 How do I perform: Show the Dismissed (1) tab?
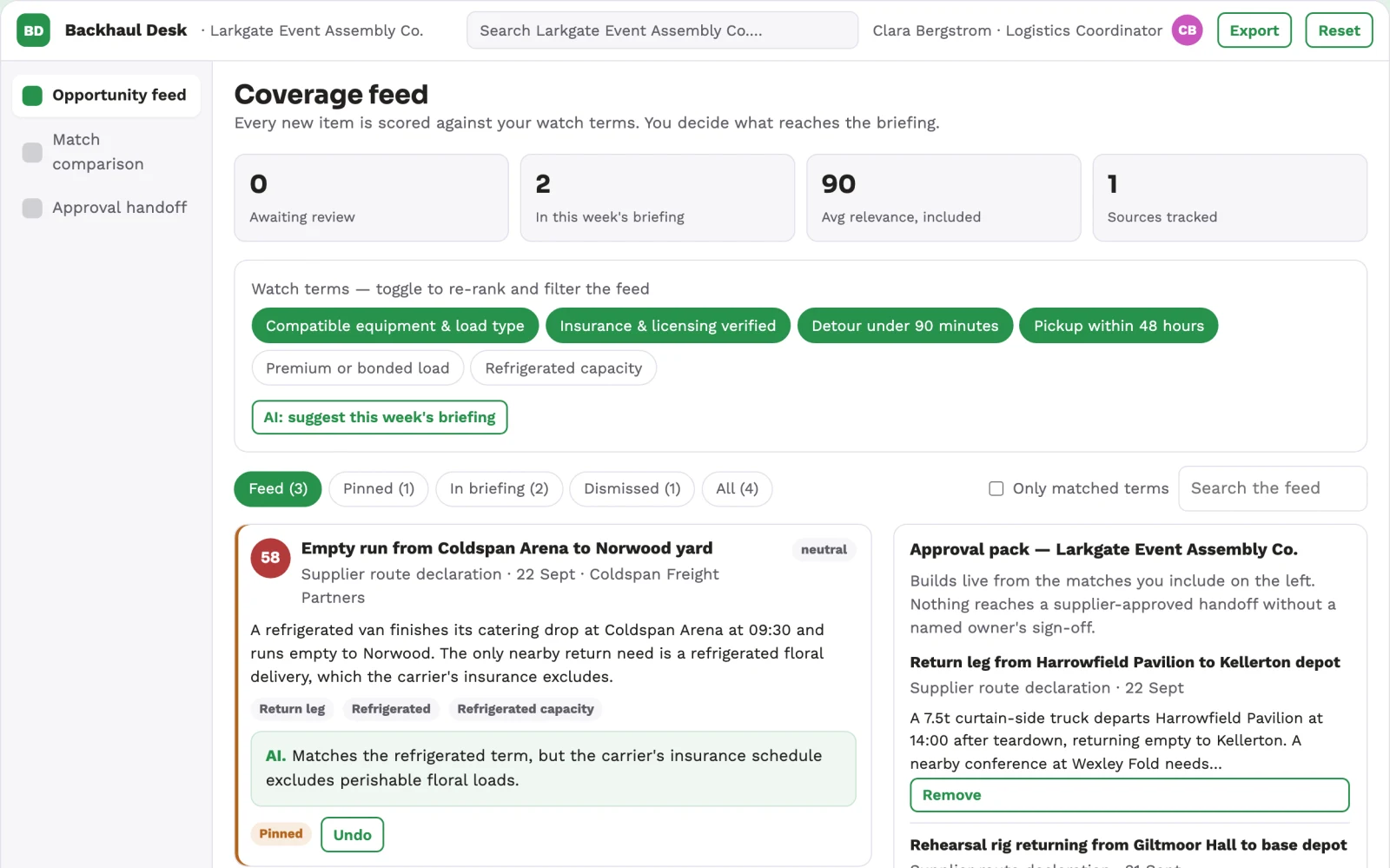coord(632,488)
